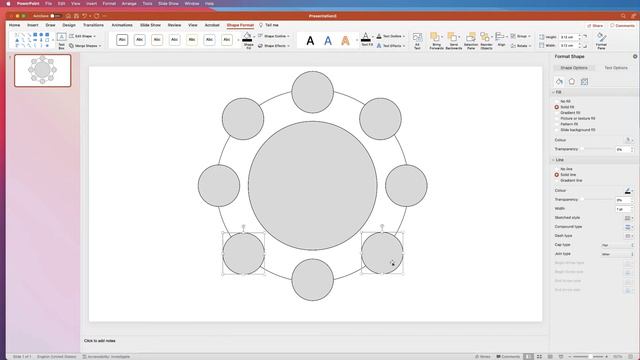Screen dimensions: 640x360
Task: Select Picture or texture fill option
Action: point(556,118)
